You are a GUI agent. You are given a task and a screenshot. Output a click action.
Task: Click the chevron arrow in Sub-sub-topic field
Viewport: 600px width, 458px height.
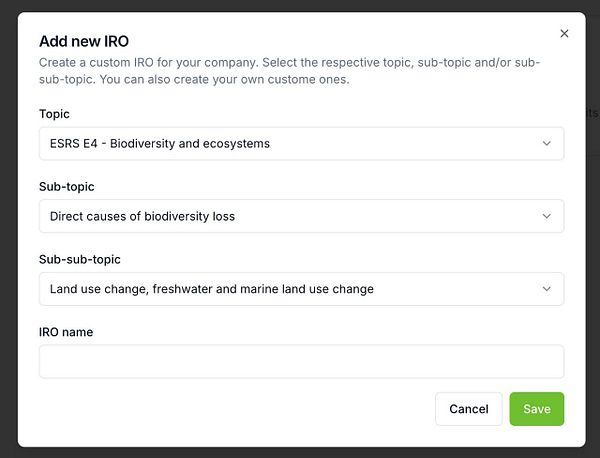546,289
